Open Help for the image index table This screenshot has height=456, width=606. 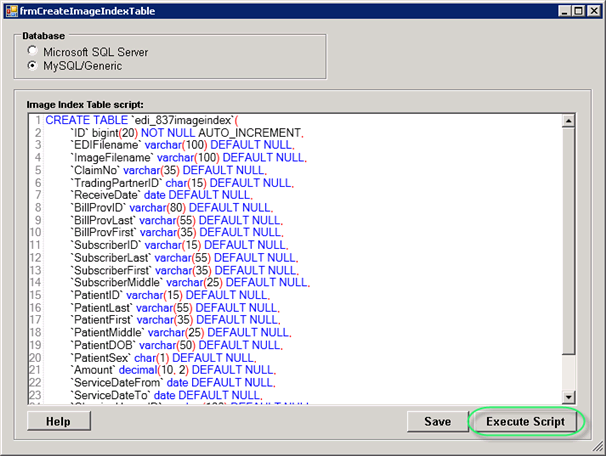tap(57, 422)
